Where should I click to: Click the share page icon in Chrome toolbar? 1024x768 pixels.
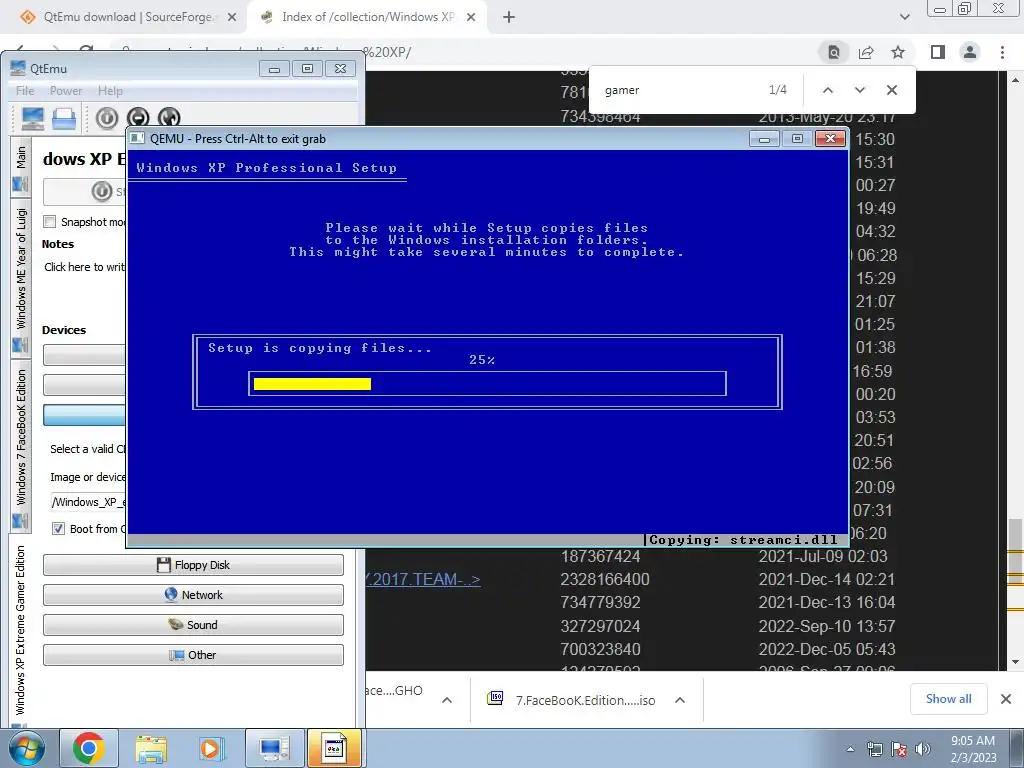click(x=866, y=52)
